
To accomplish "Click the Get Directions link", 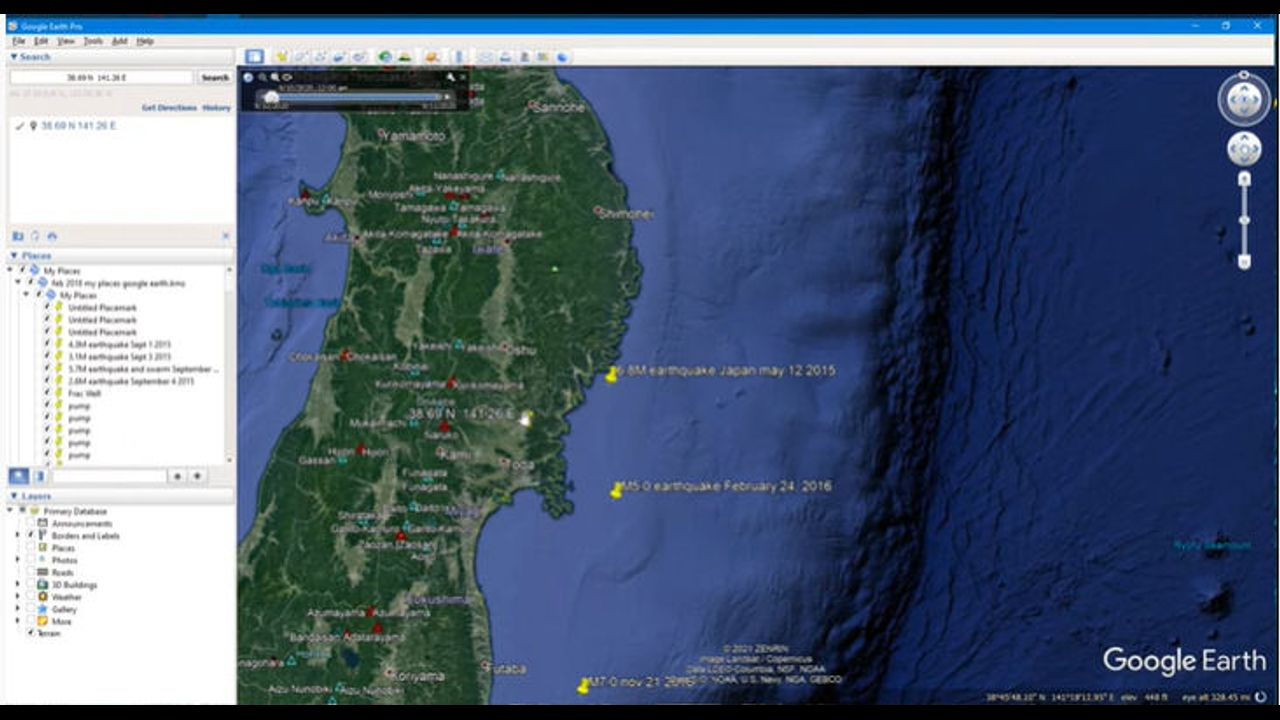I will point(168,108).
